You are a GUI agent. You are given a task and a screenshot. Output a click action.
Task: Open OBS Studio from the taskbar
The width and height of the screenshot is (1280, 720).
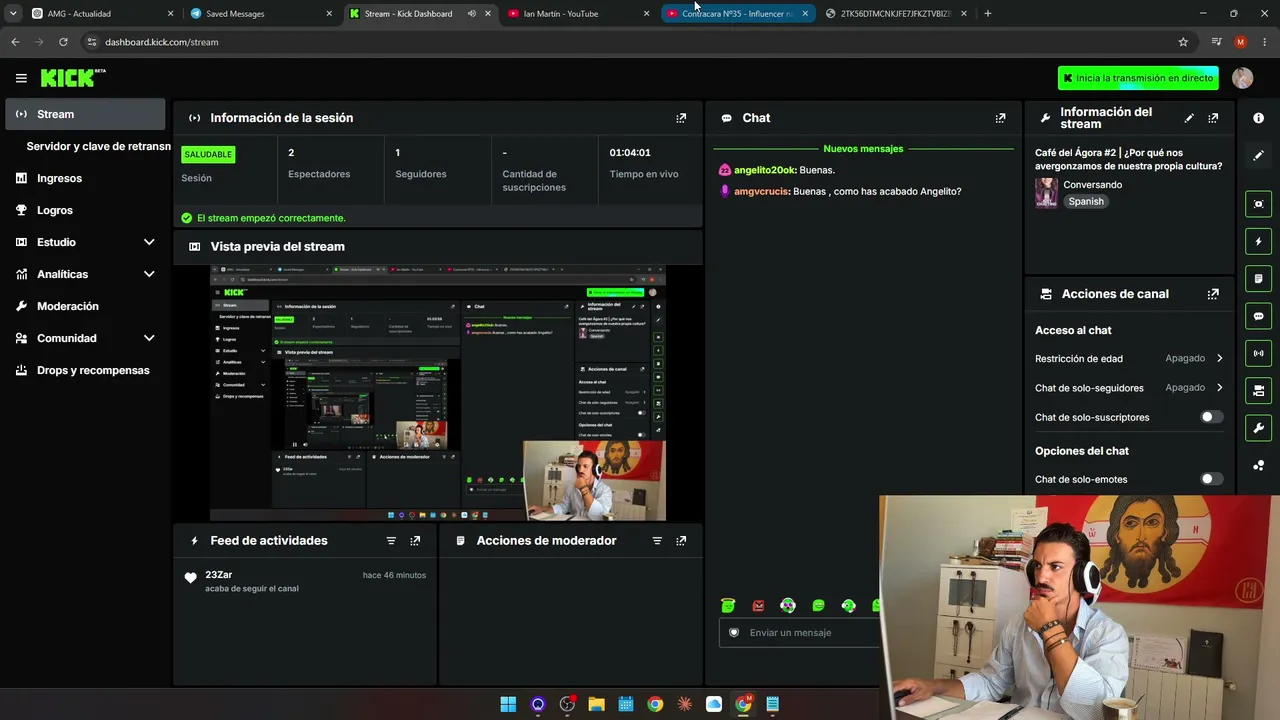pos(567,704)
